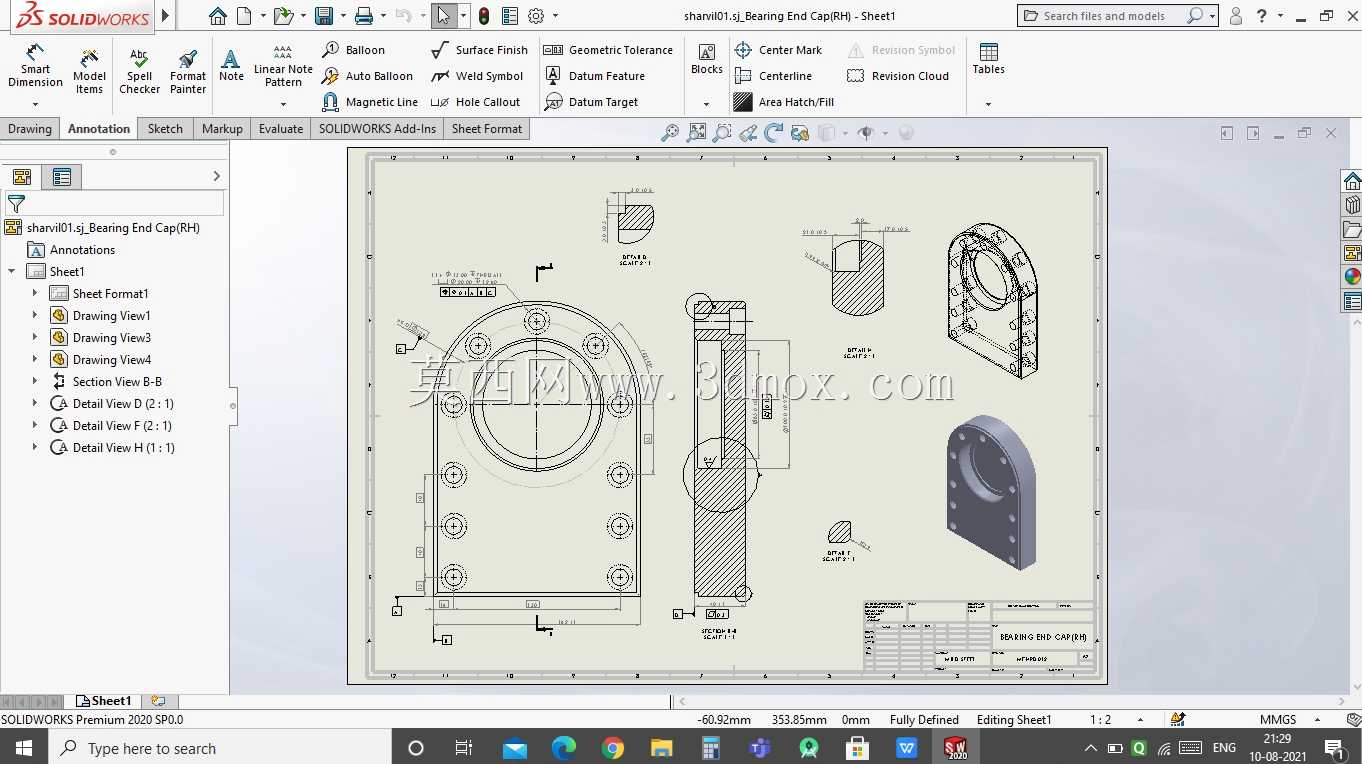Click the Save icon in the title toolbar
This screenshot has height=764, width=1362.
coord(323,16)
